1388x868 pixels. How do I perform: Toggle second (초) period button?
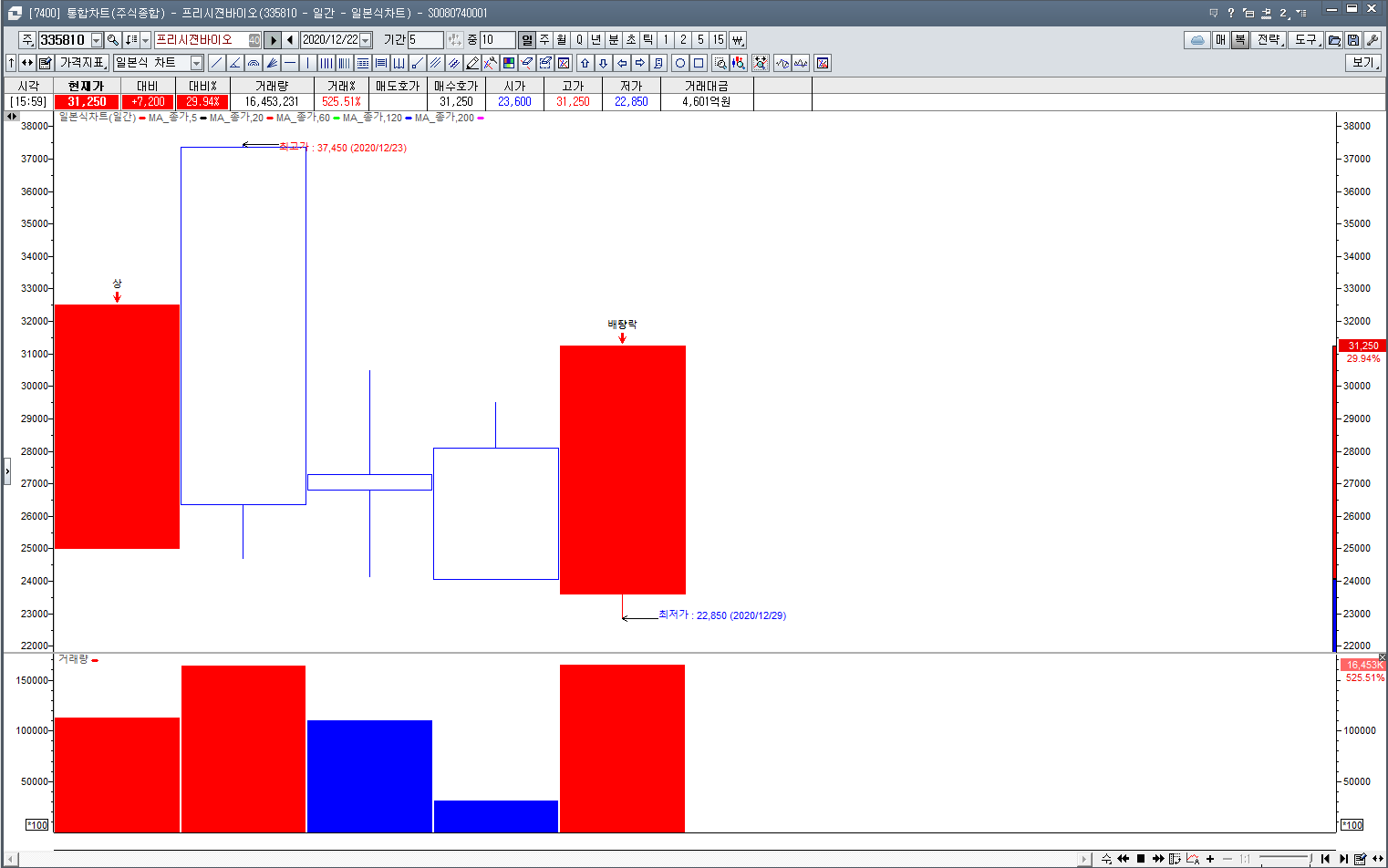(x=631, y=40)
